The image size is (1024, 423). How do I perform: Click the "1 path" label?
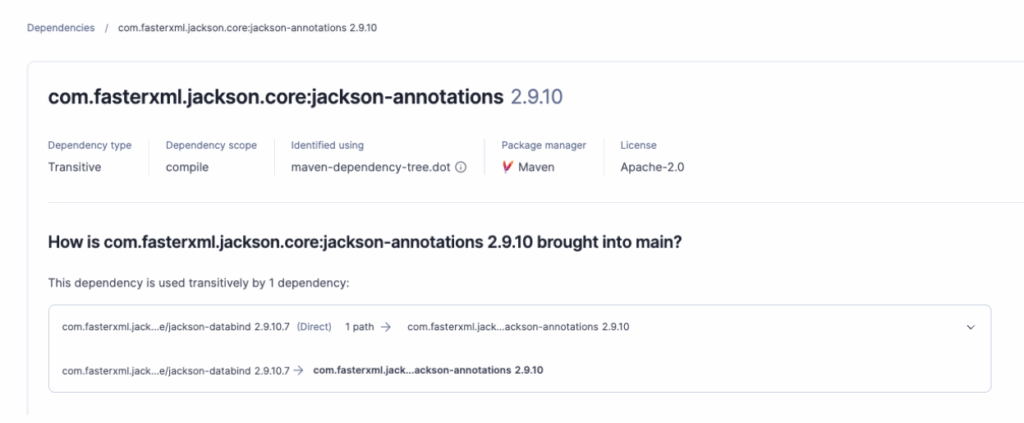pos(360,327)
